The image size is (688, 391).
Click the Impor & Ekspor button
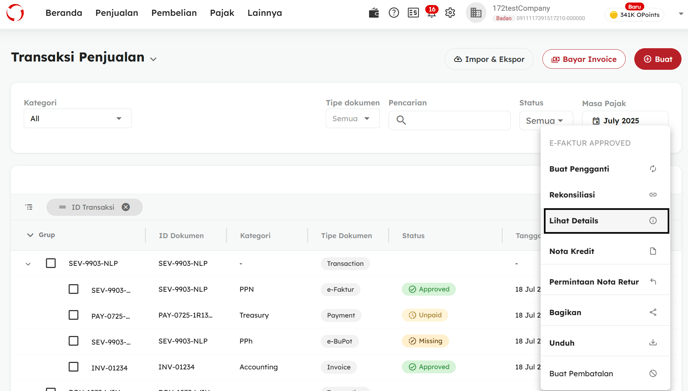pyautogui.click(x=489, y=59)
